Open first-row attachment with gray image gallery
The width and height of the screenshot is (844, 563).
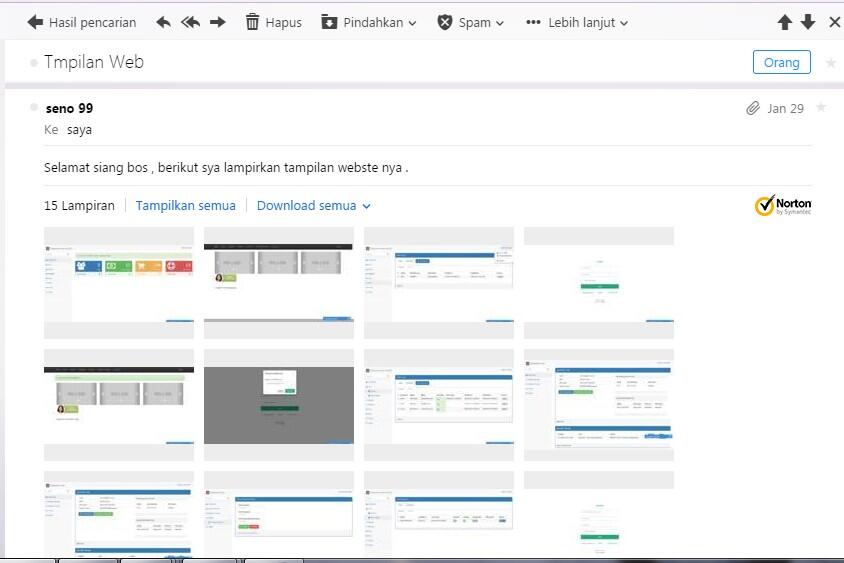[x=279, y=283]
